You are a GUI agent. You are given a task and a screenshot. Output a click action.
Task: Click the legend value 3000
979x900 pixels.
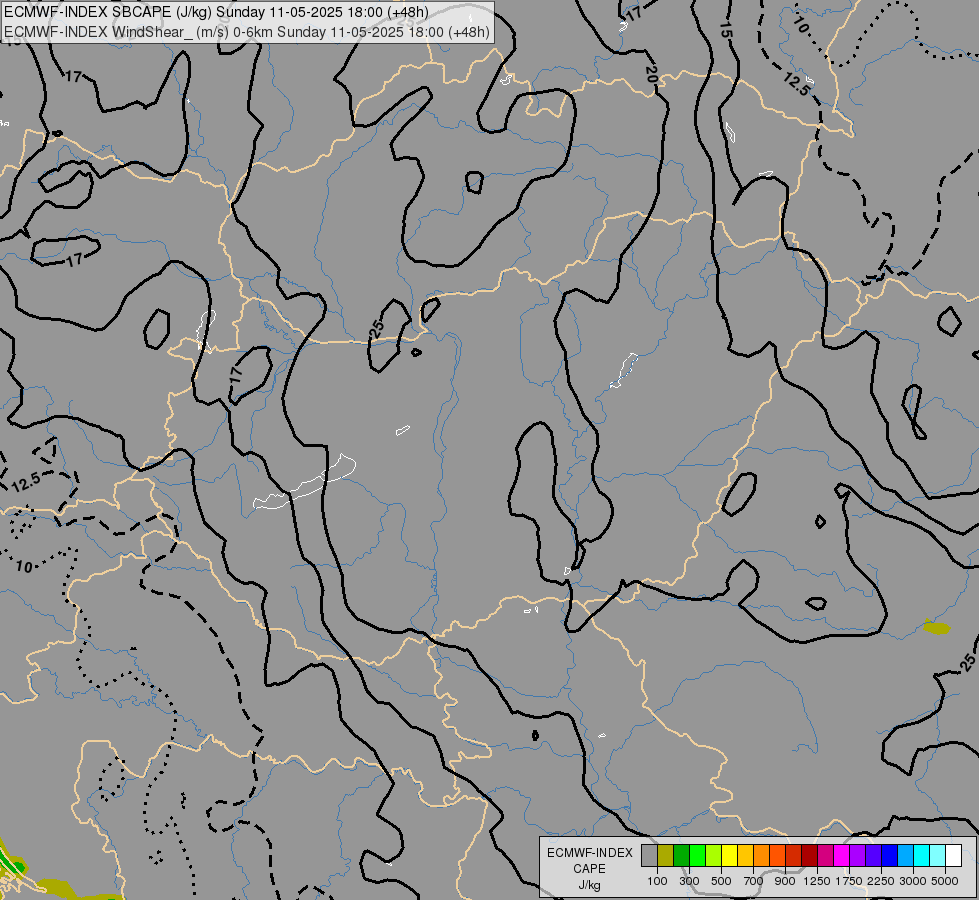pos(913,881)
